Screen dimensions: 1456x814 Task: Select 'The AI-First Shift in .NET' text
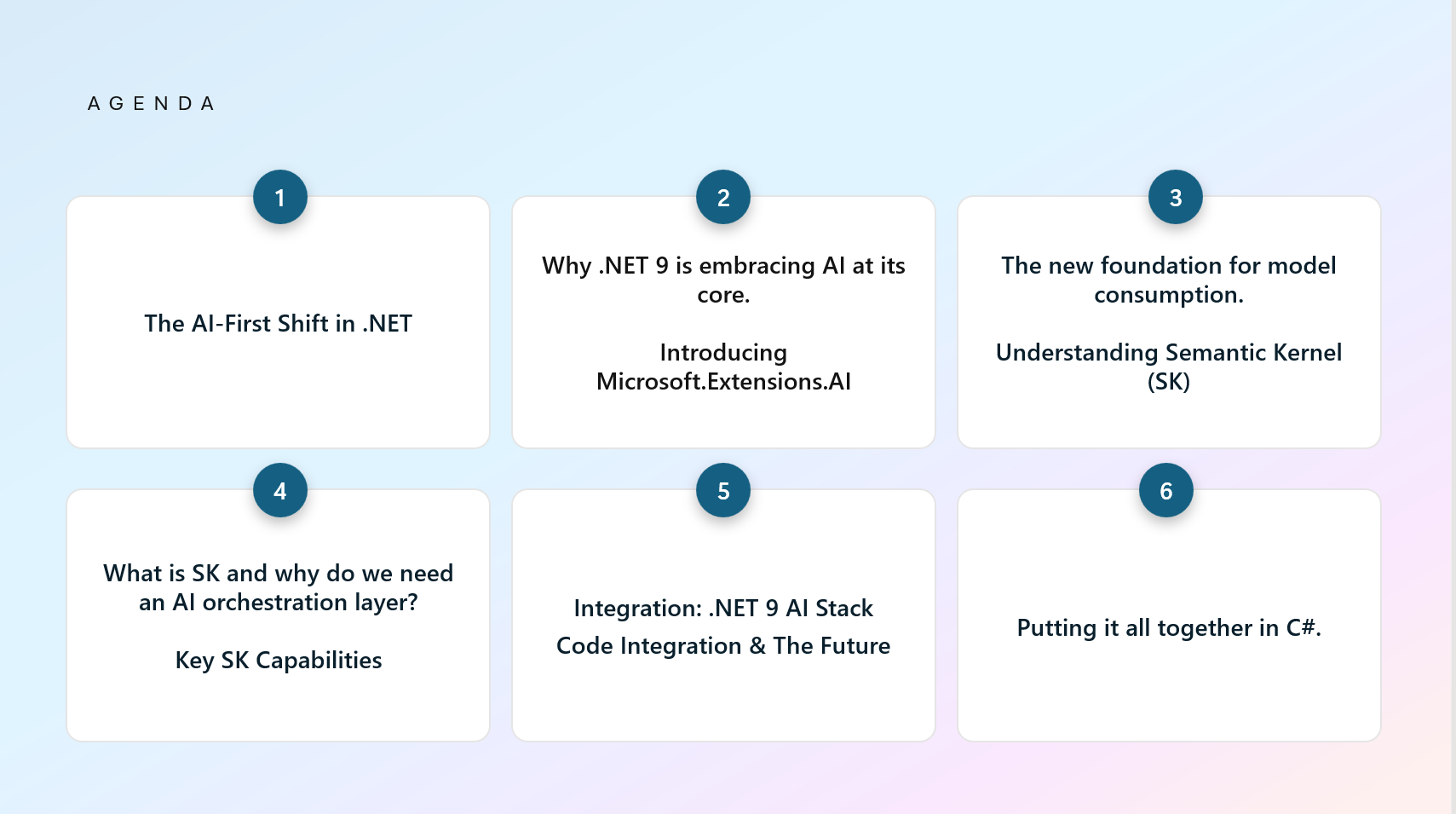(x=278, y=324)
